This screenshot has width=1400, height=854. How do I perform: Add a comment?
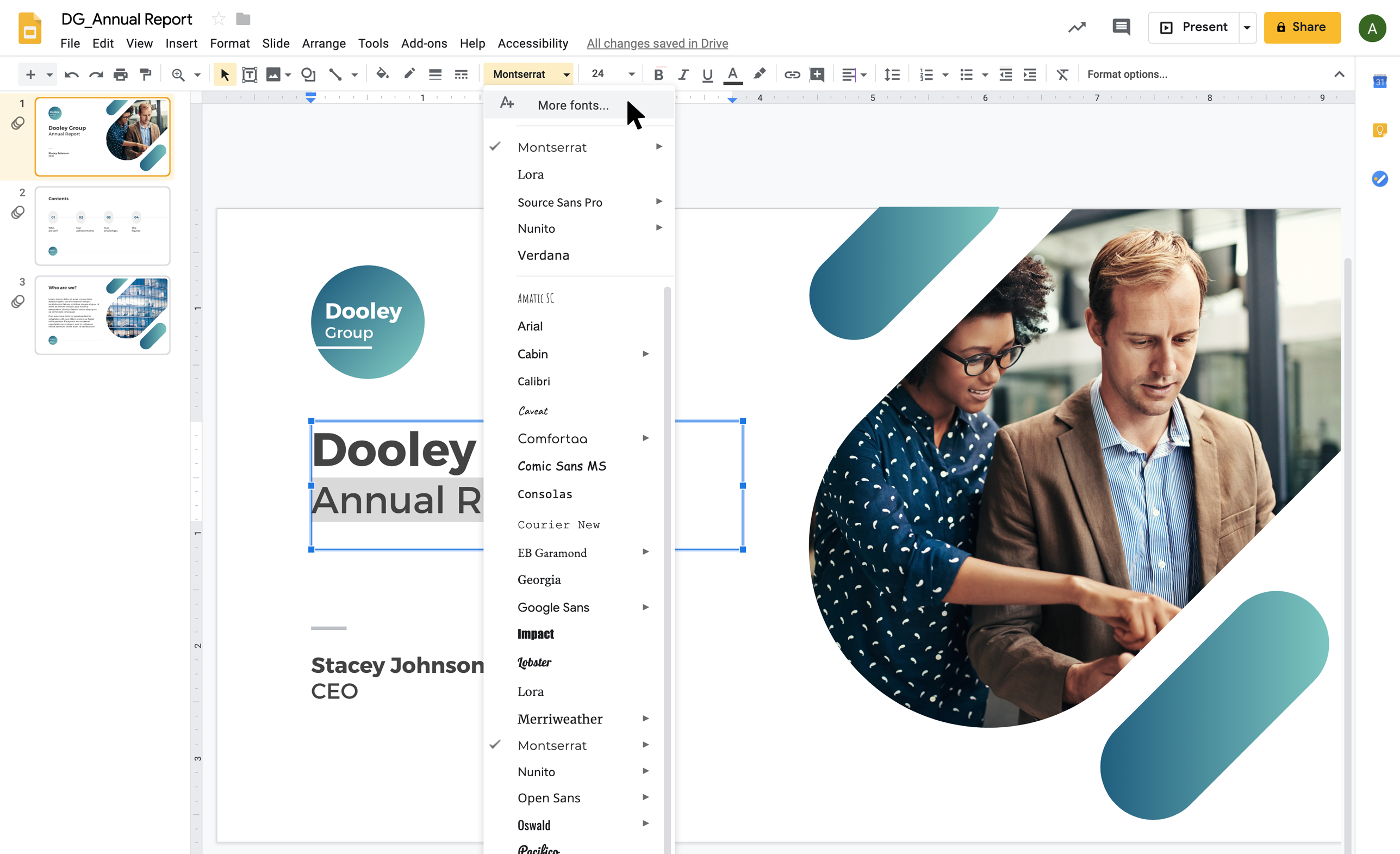point(817,74)
